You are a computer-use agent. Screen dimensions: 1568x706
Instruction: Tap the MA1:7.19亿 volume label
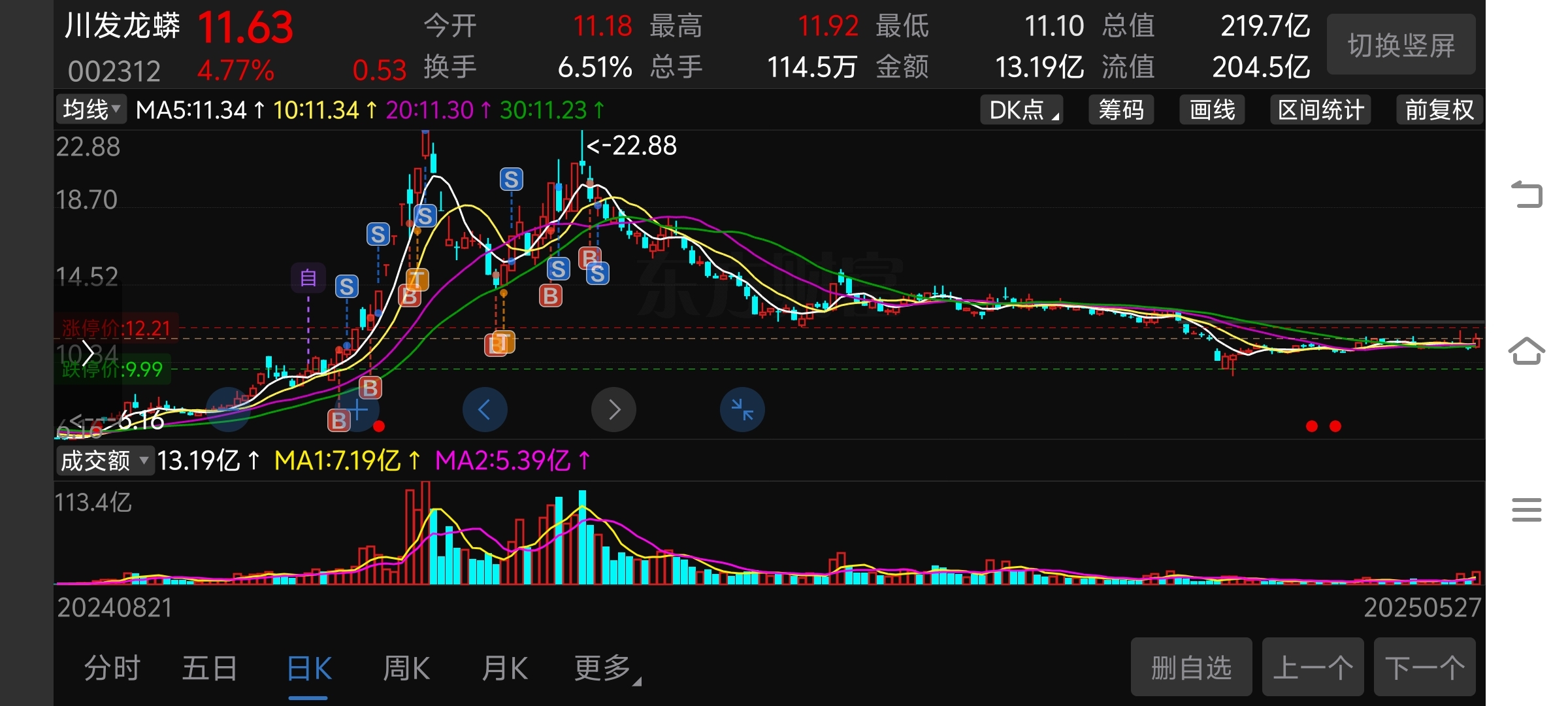pos(338,461)
